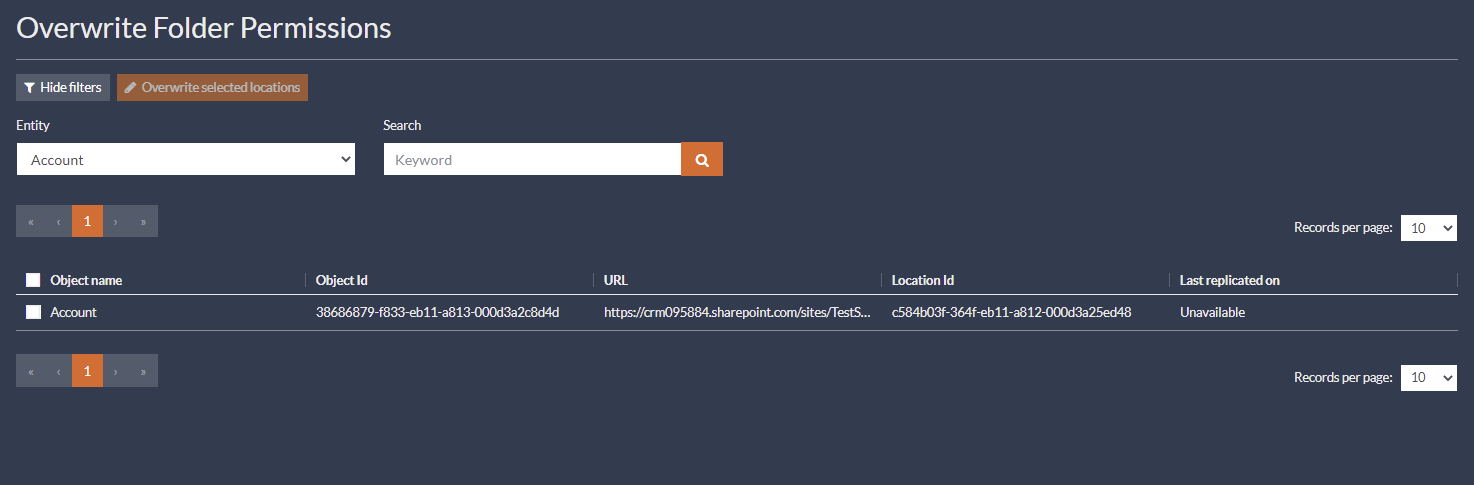The height and width of the screenshot is (485, 1474).
Task: Go to last page in top pagination
Action: coord(144,221)
